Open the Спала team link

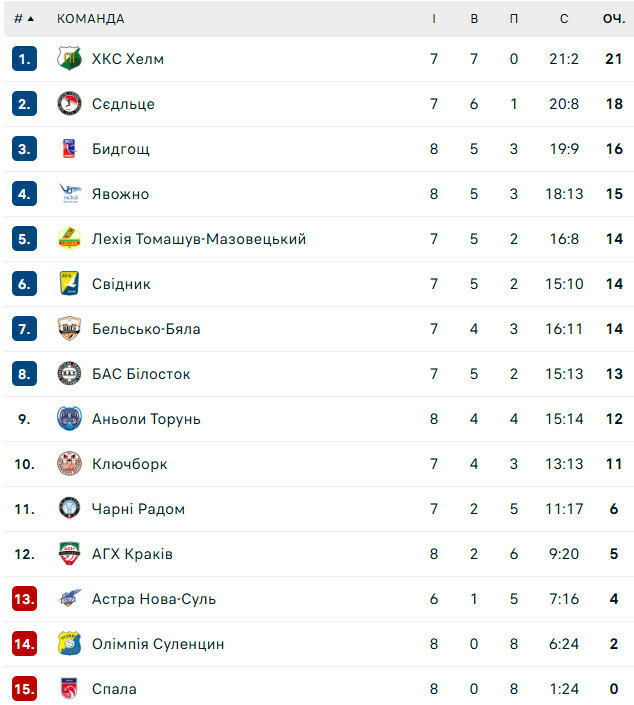click(x=114, y=689)
